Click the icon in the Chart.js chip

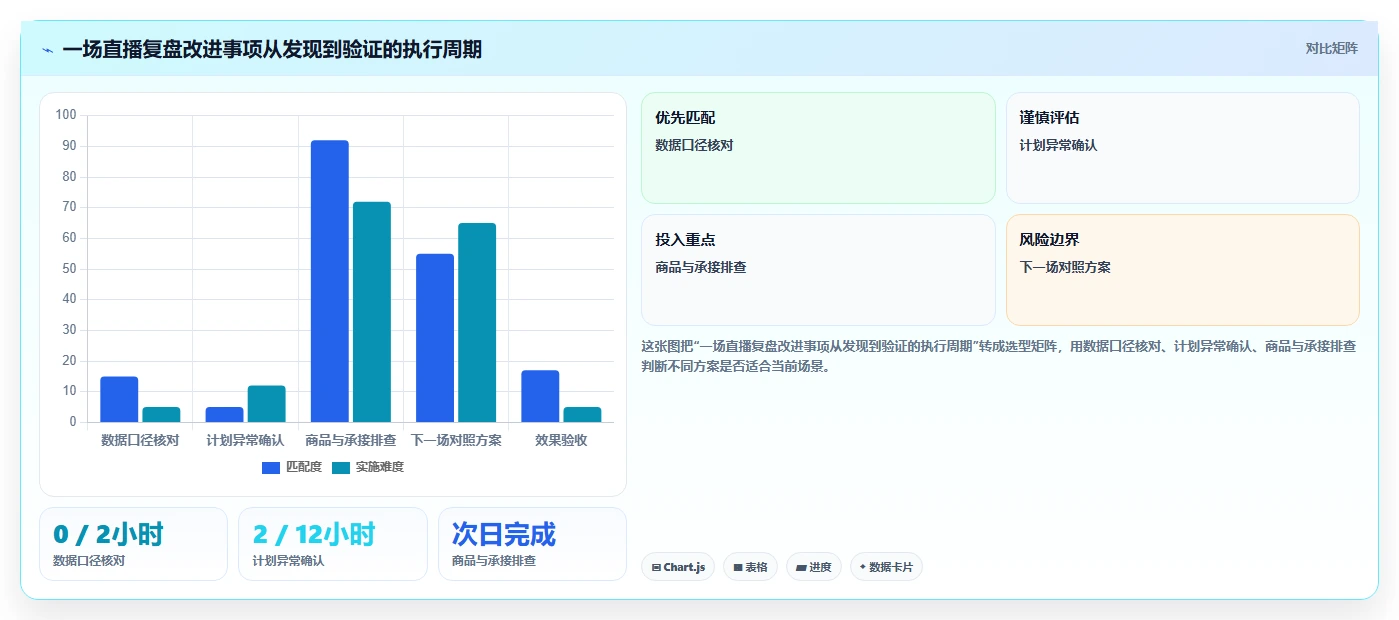click(656, 567)
